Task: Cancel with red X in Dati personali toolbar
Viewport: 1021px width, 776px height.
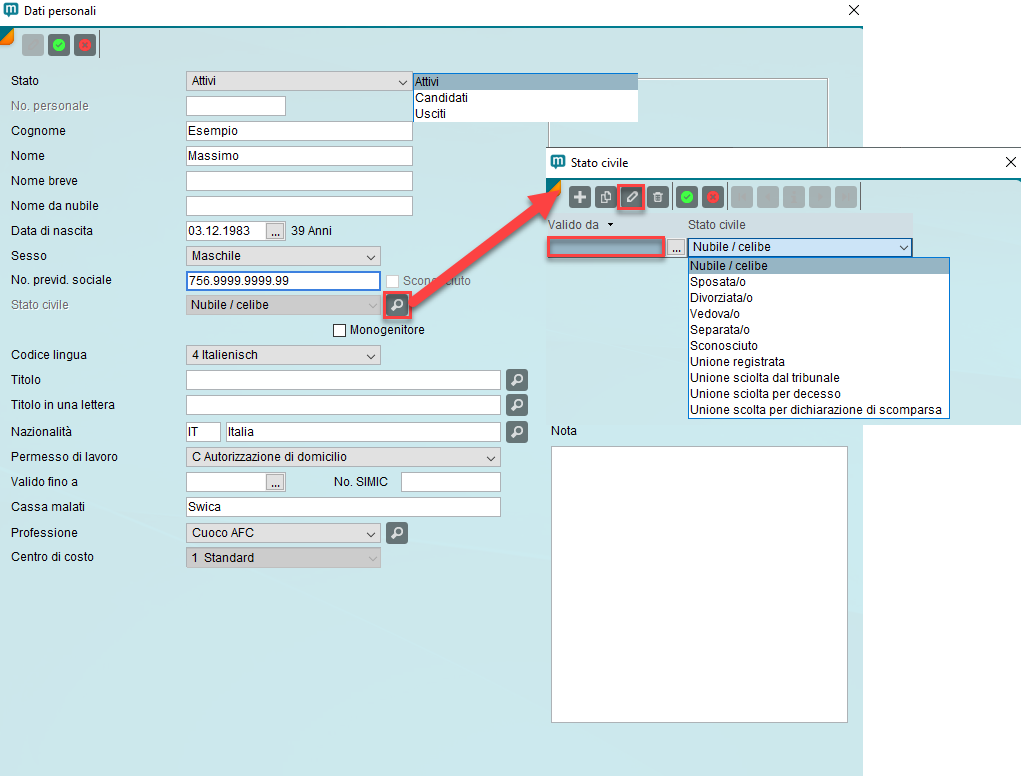Action: tap(85, 45)
